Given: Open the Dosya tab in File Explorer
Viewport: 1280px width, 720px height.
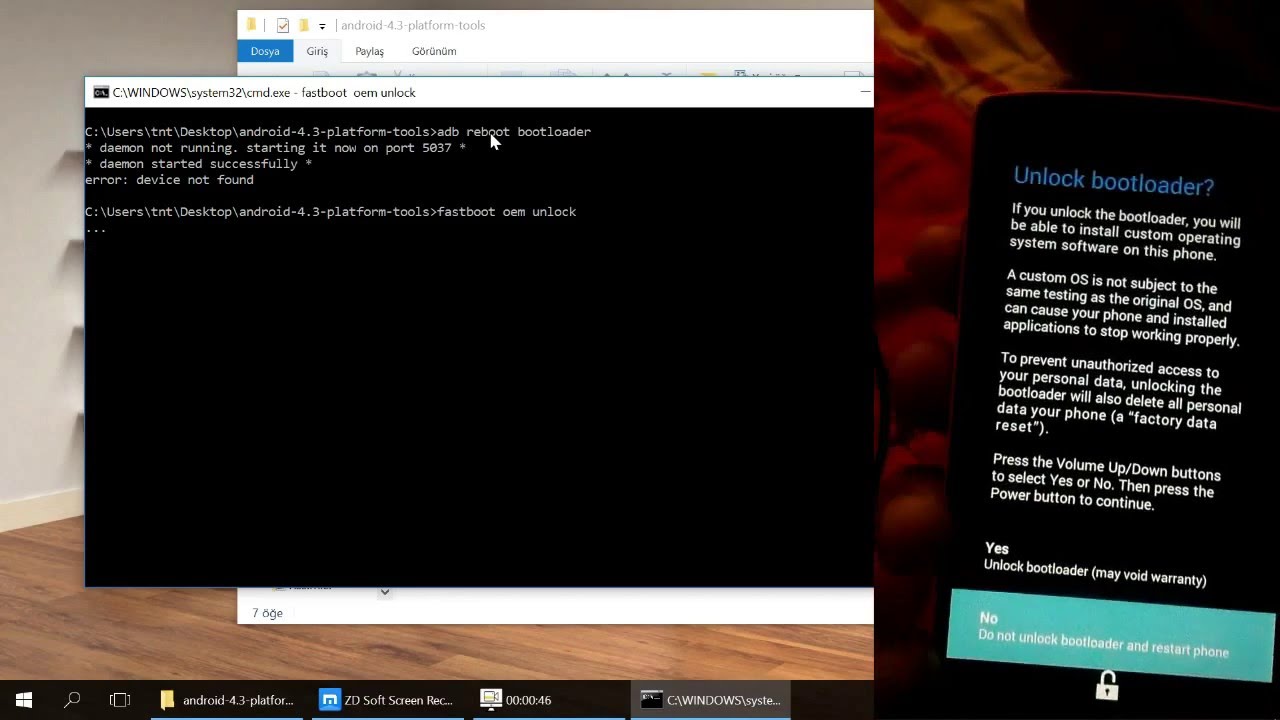Looking at the screenshot, I should coord(265,51).
